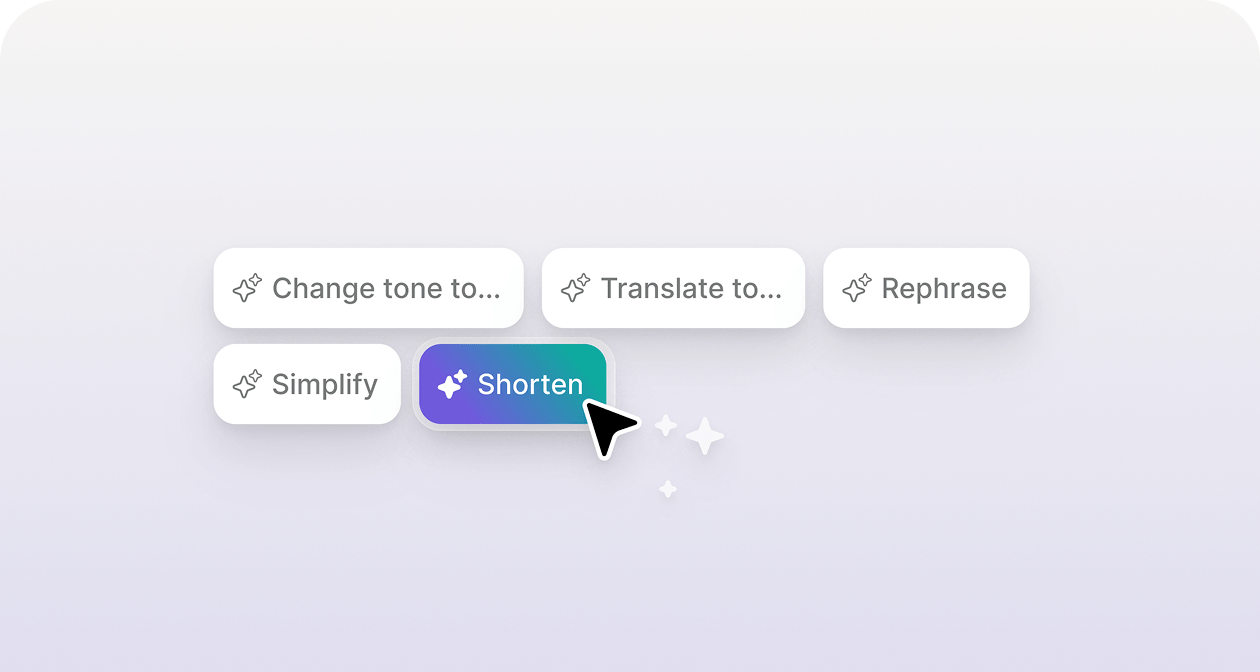Viewport: 1260px width, 672px height.
Task: Choose the Simplify action
Action: (307, 384)
